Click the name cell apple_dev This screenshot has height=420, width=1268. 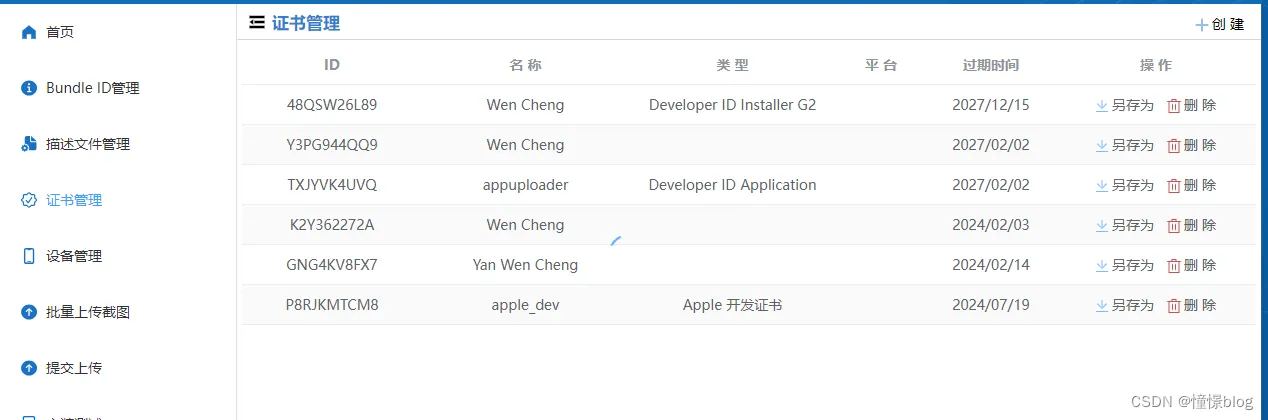point(525,305)
